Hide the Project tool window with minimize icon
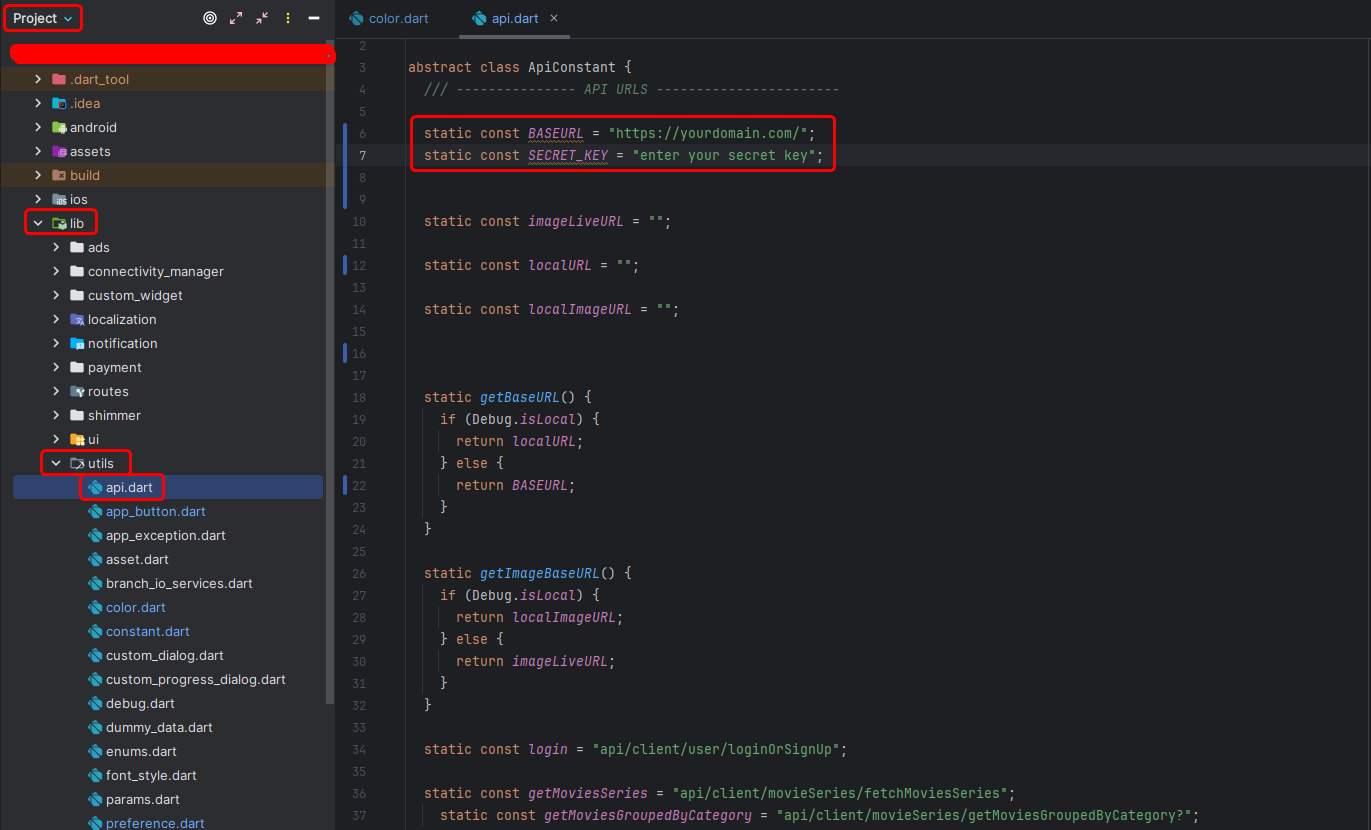Screen dimensions: 1371x830 click(314, 18)
